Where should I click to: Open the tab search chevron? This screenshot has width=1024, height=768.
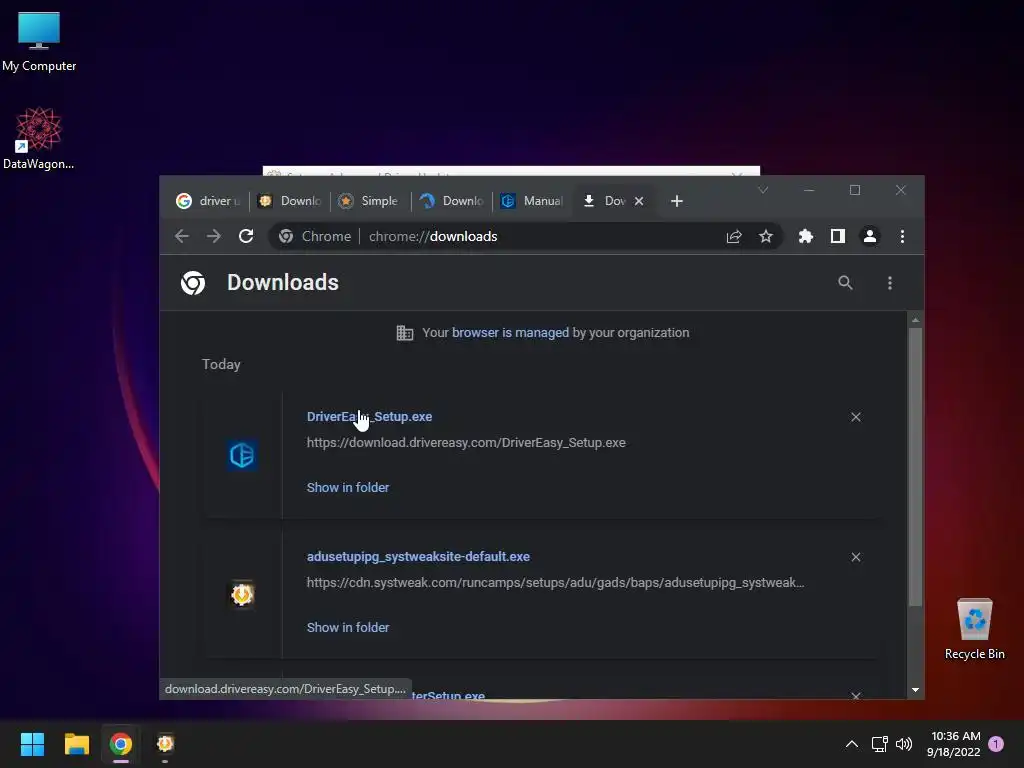(x=763, y=190)
